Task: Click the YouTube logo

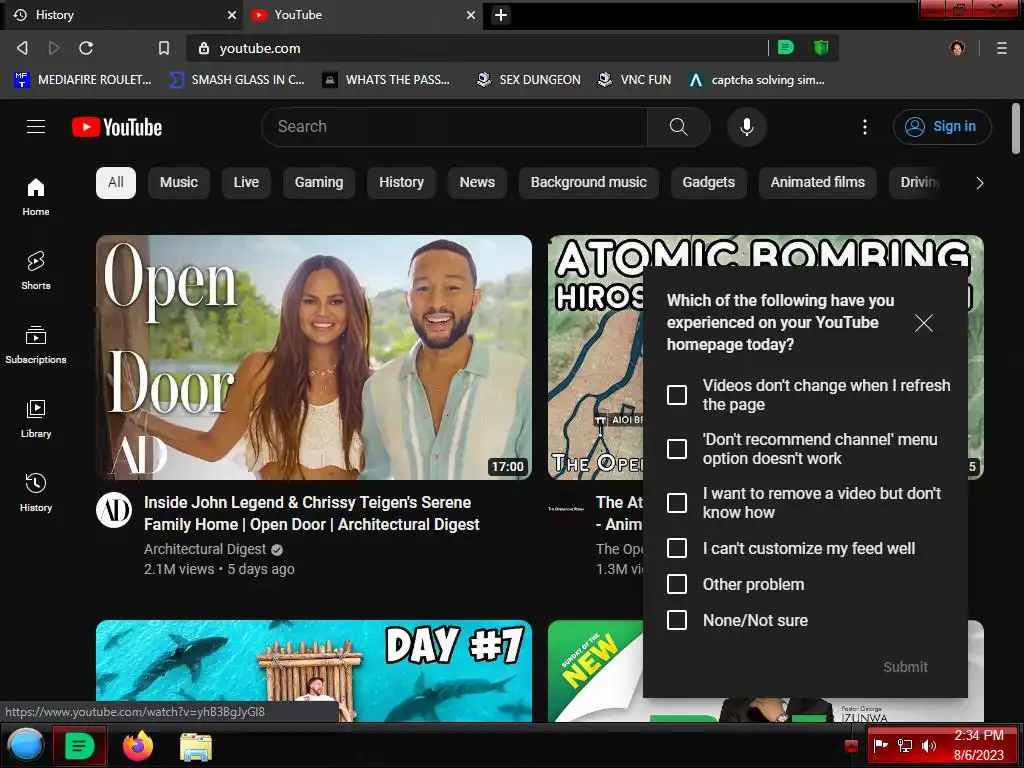Action: [x=117, y=127]
